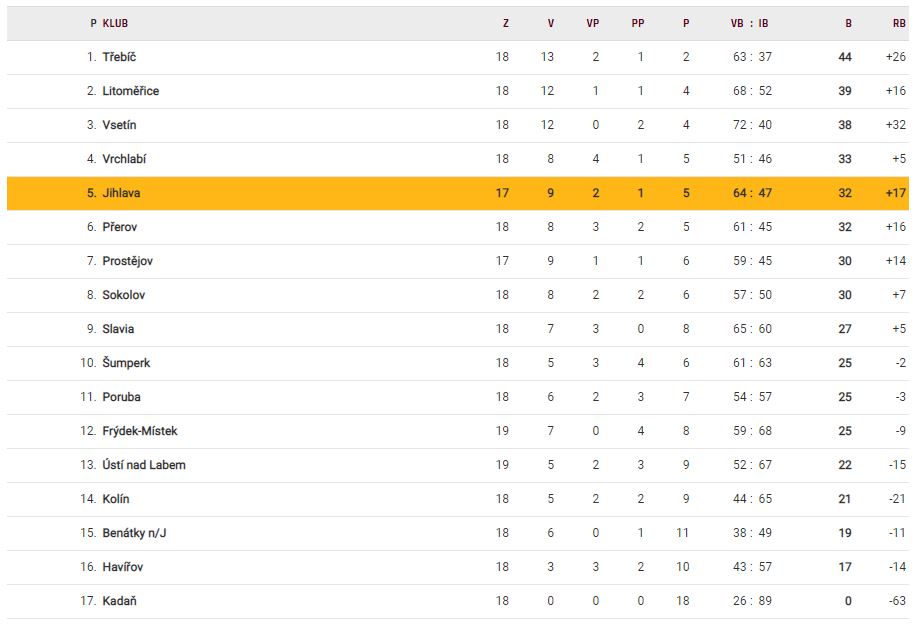Select Vsetín in the standings
This screenshot has width=918, height=625.
click(x=119, y=125)
